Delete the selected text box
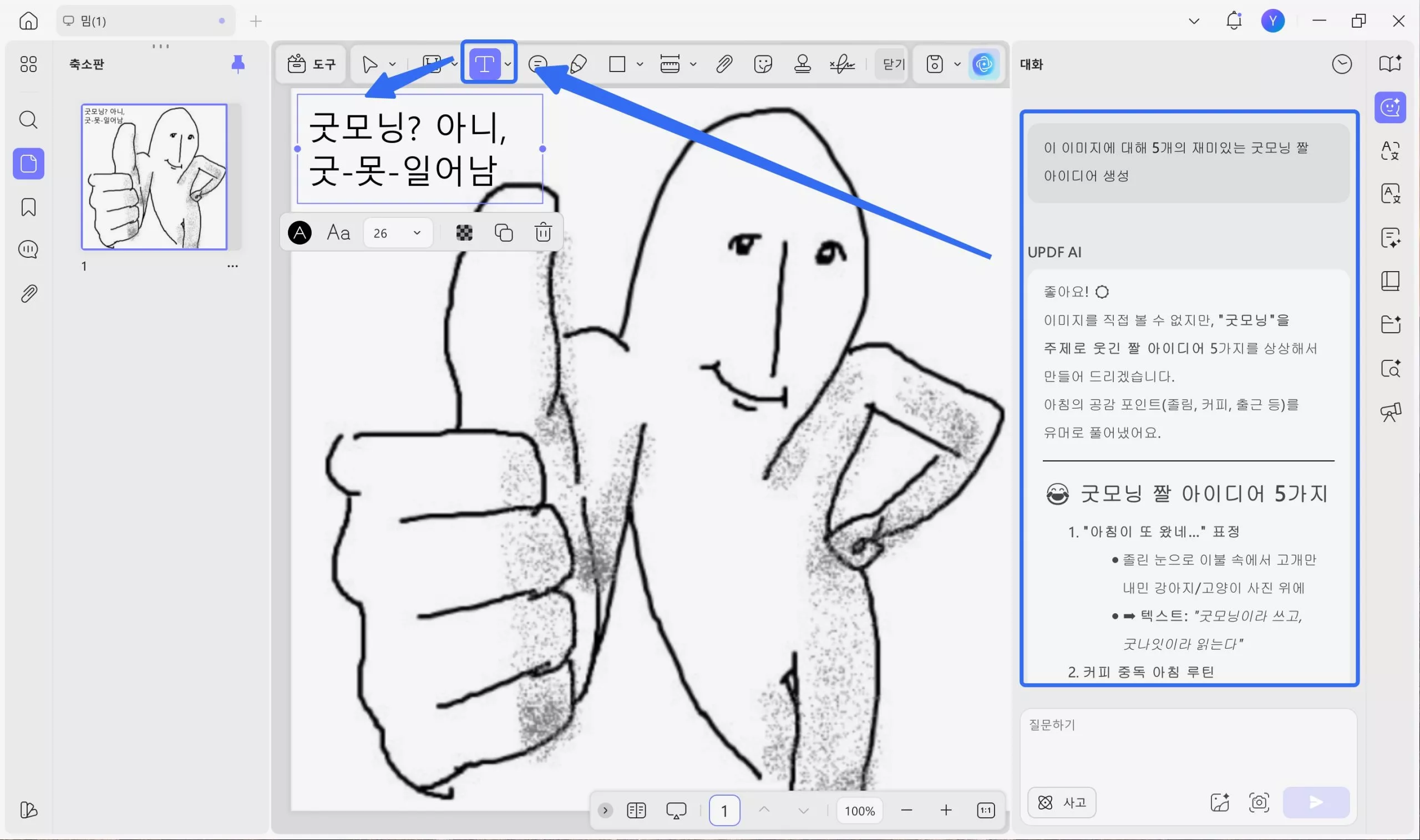This screenshot has height=840, width=1420. (x=543, y=232)
